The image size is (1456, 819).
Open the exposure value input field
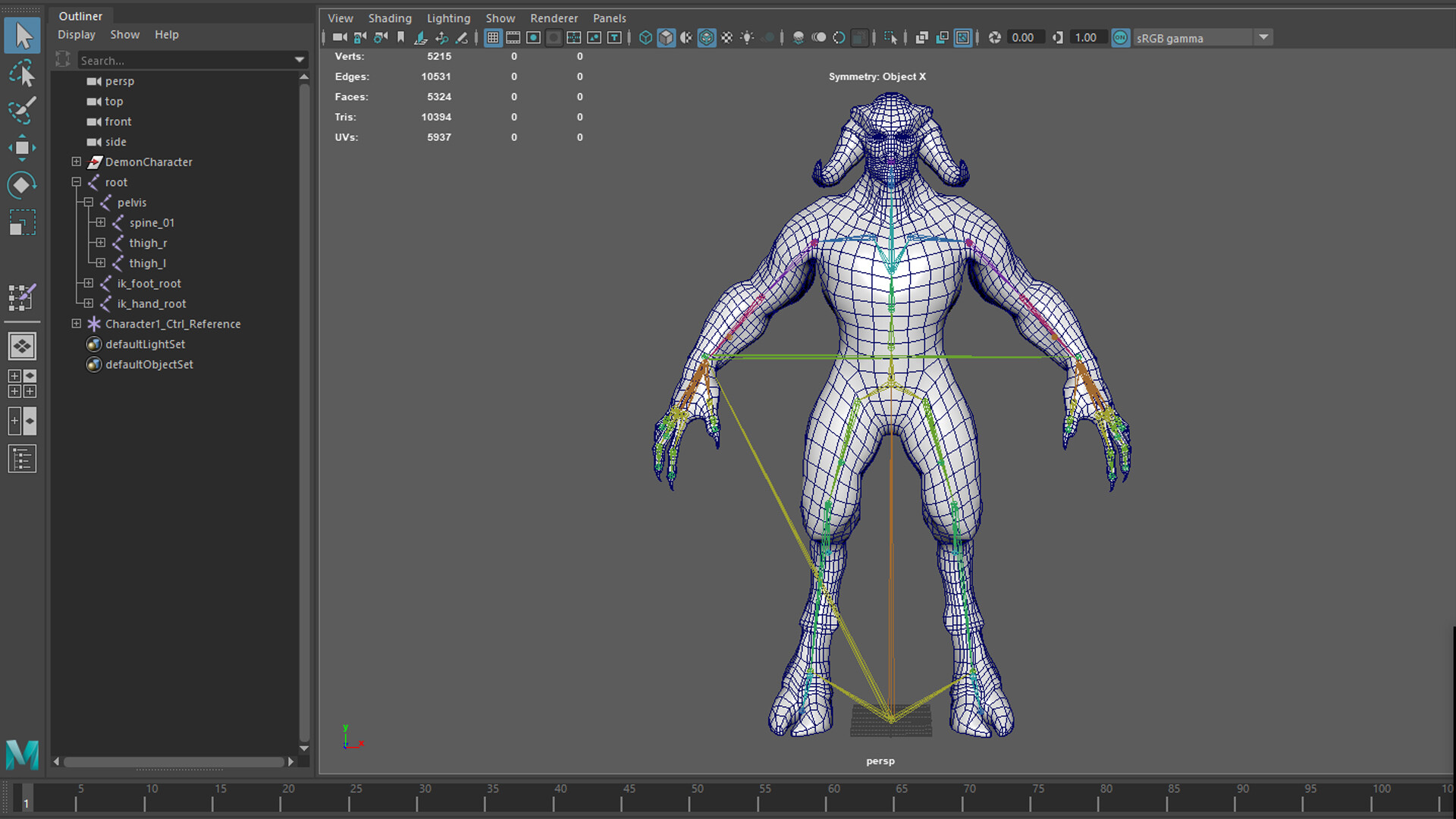click(x=1025, y=37)
